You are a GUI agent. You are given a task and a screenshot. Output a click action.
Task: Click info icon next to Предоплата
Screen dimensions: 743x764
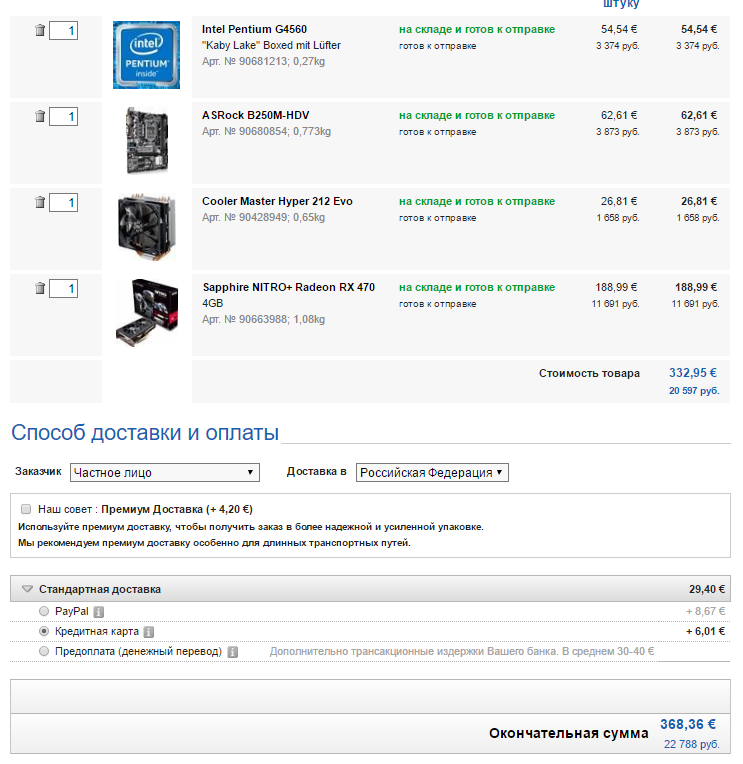tap(232, 652)
